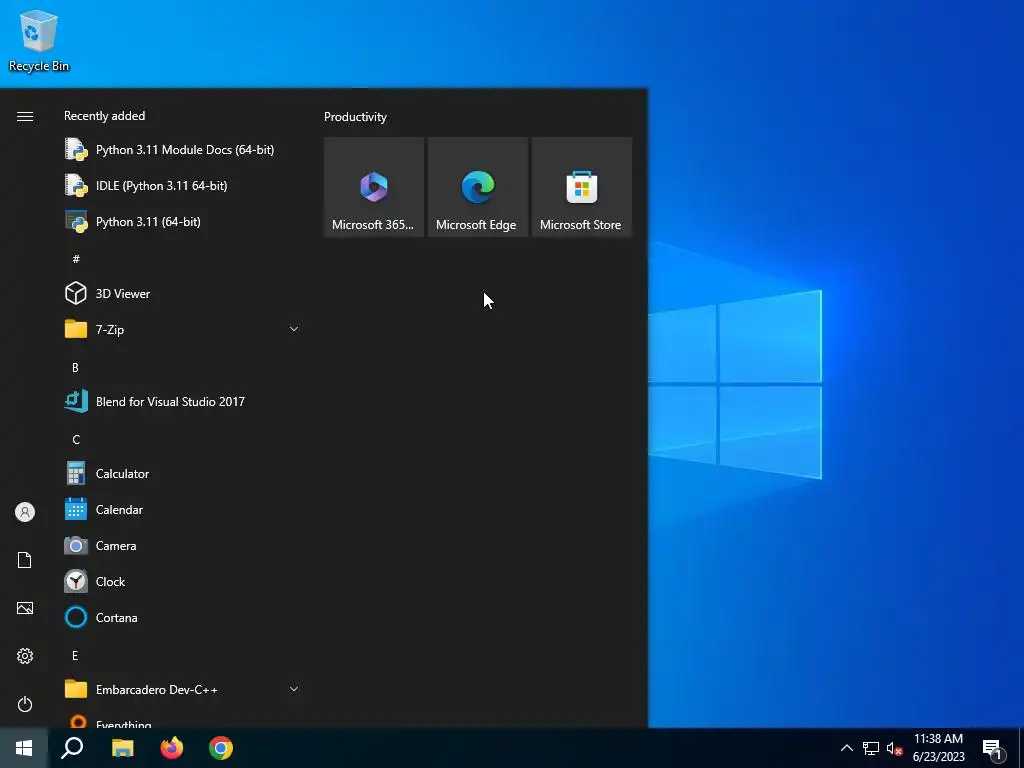Open 3D Viewer app
This screenshot has width=1024, height=768.
(182, 293)
